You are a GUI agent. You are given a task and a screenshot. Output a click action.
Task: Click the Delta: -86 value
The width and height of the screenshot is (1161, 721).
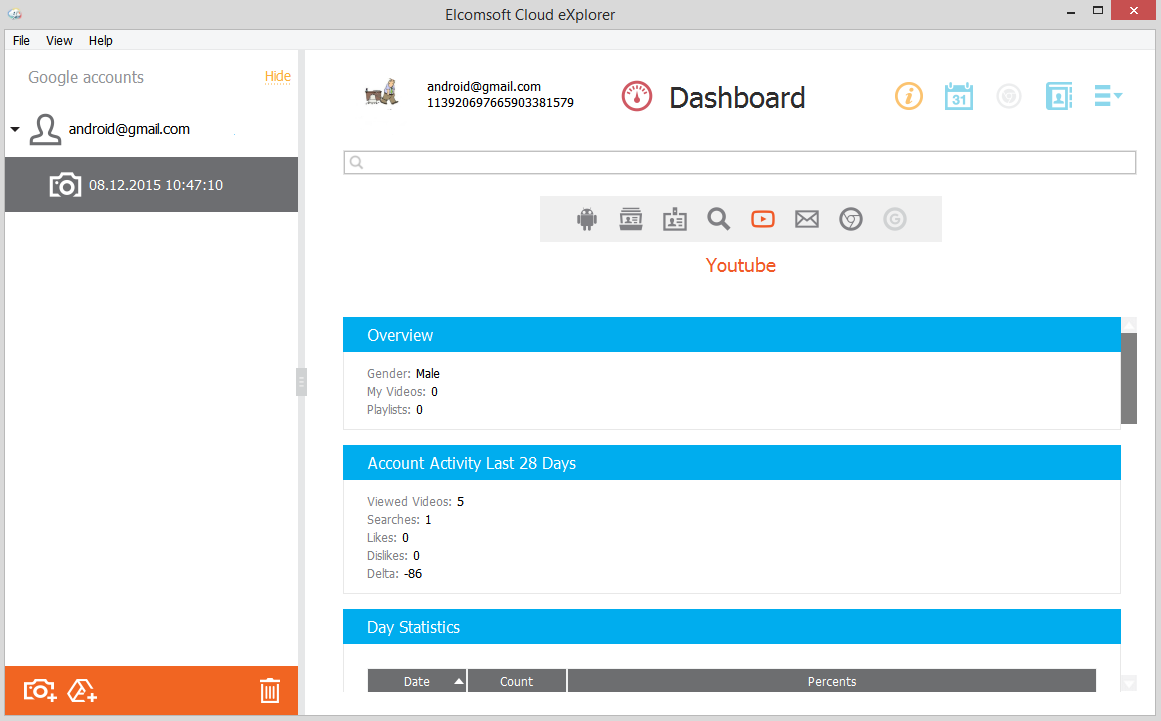413,574
